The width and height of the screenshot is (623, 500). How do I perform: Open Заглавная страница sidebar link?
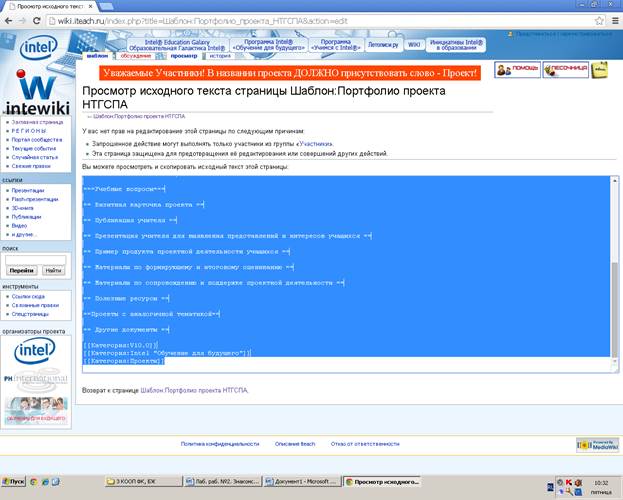click(37, 122)
